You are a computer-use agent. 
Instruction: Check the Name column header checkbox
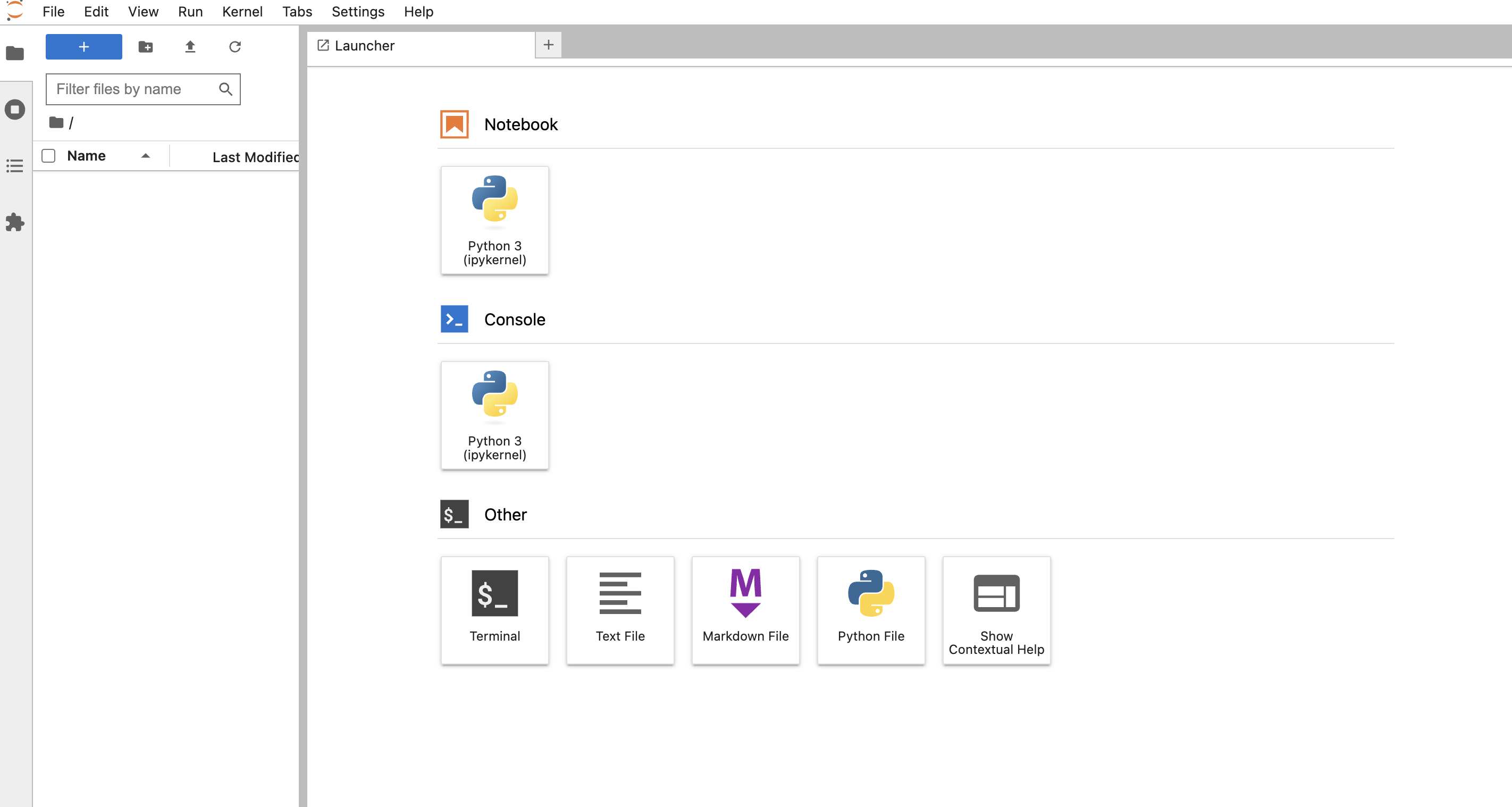48,156
